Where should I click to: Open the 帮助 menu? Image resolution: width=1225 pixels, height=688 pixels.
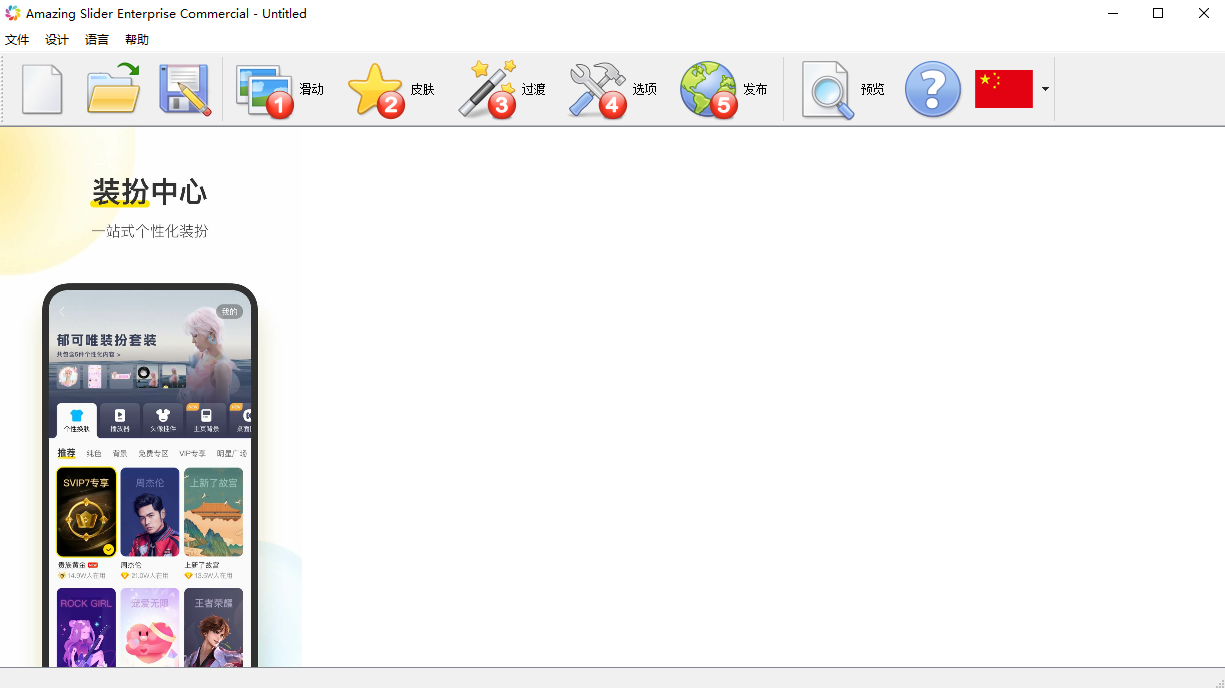tap(137, 40)
